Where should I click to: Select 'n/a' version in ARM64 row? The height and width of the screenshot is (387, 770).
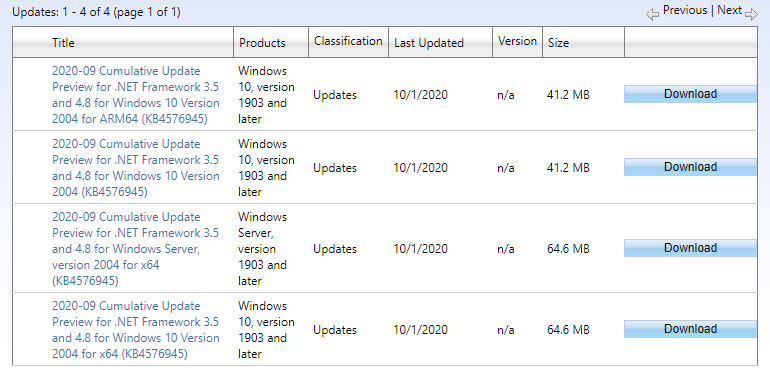click(x=505, y=95)
